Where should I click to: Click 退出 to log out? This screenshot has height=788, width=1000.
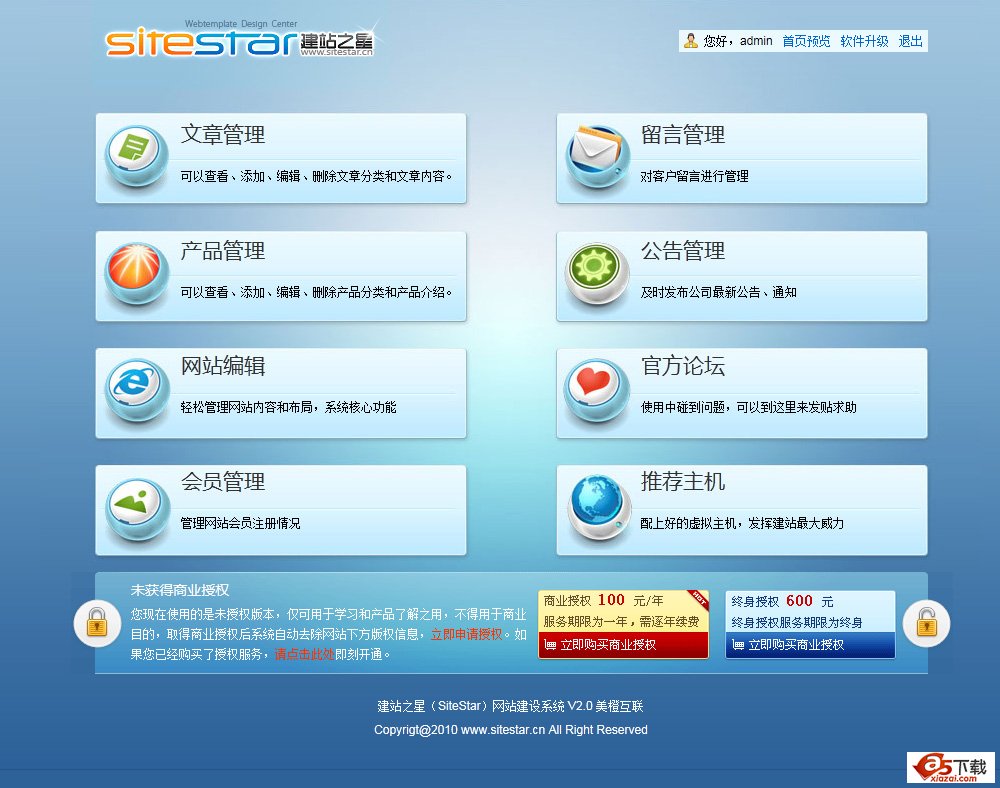910,41
